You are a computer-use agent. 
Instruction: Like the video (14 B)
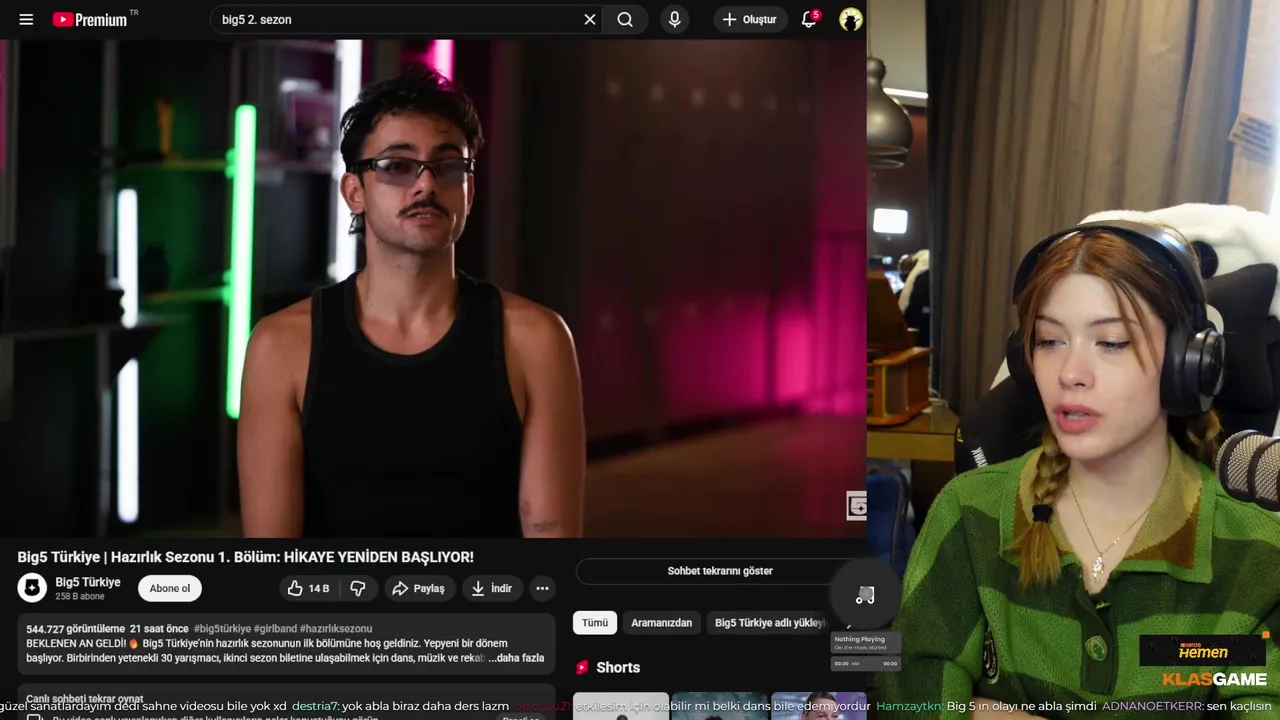click(309, 588)
